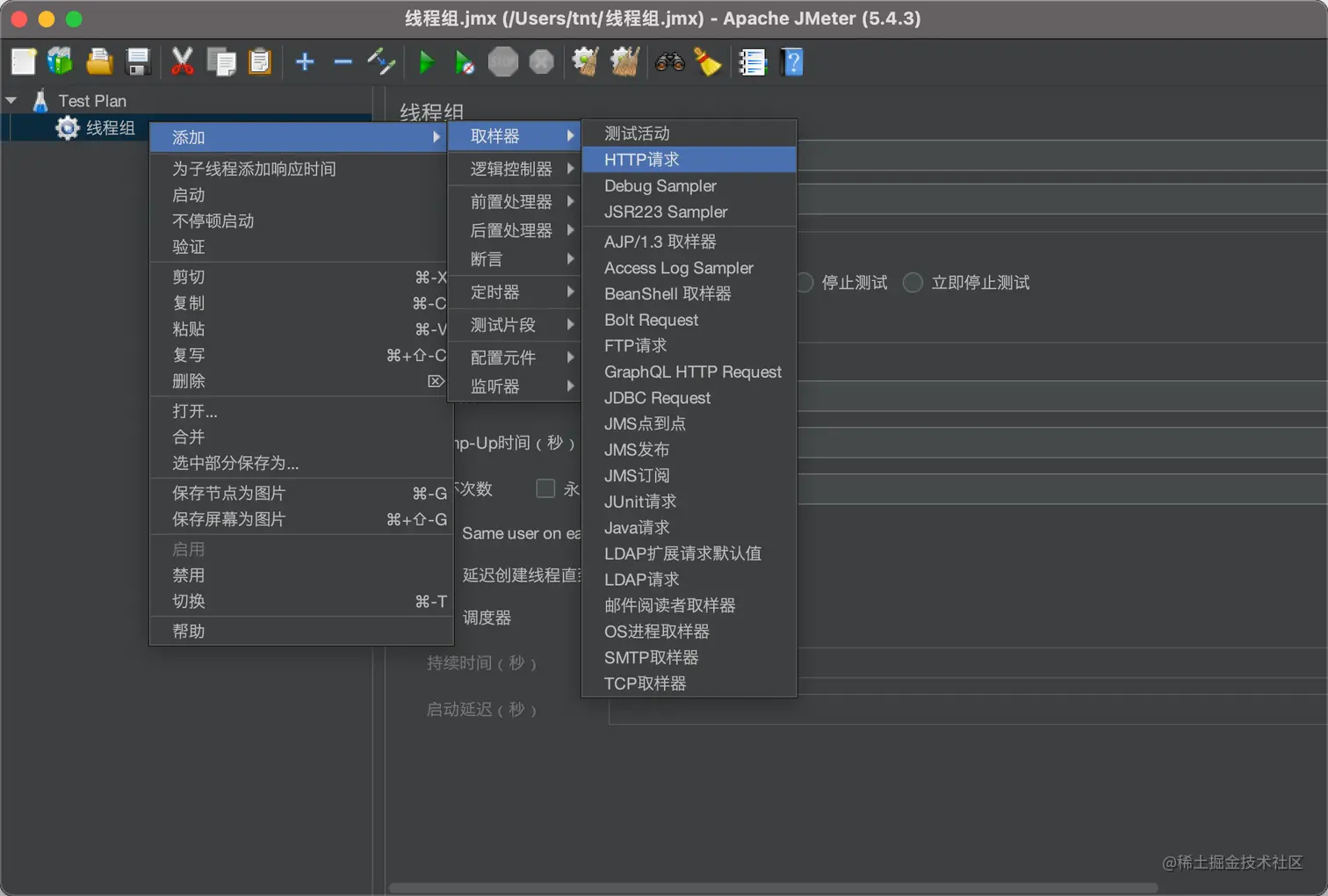Screen dimensions: 1328x896
Task: Click the Help question mark icon
Action: click(792, 61)
